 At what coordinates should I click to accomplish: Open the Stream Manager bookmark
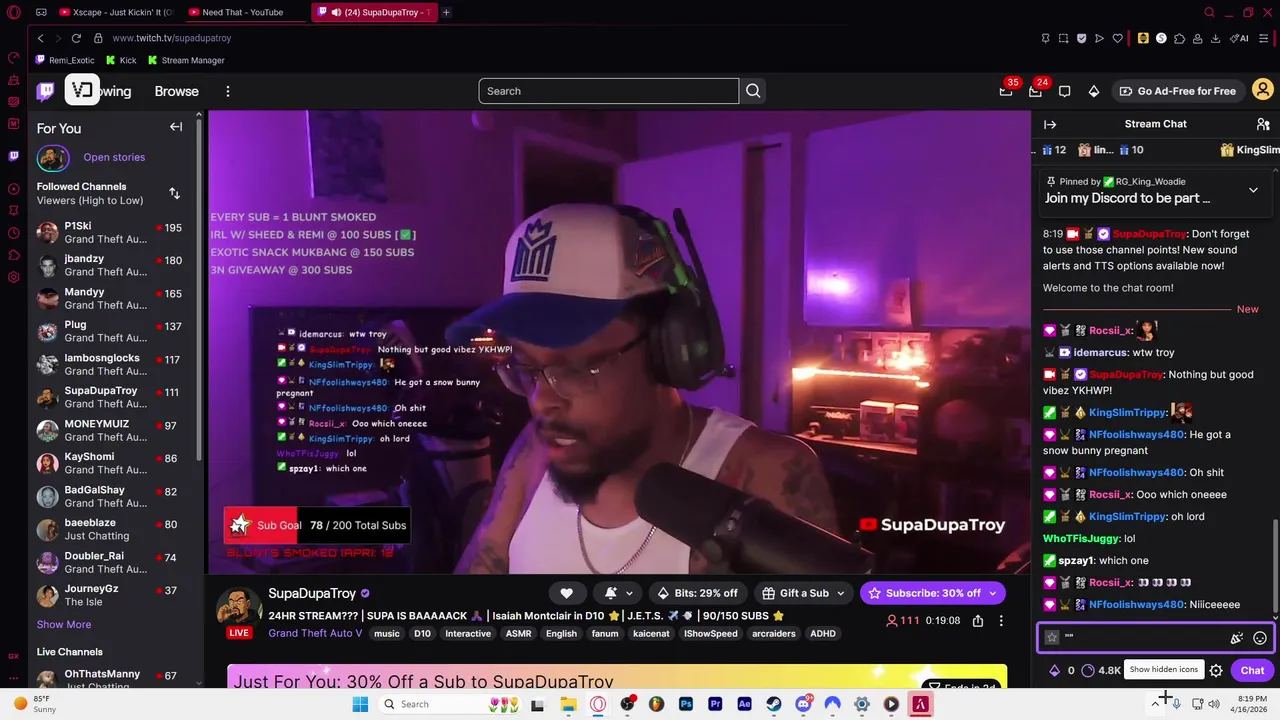tap(186, 60)
